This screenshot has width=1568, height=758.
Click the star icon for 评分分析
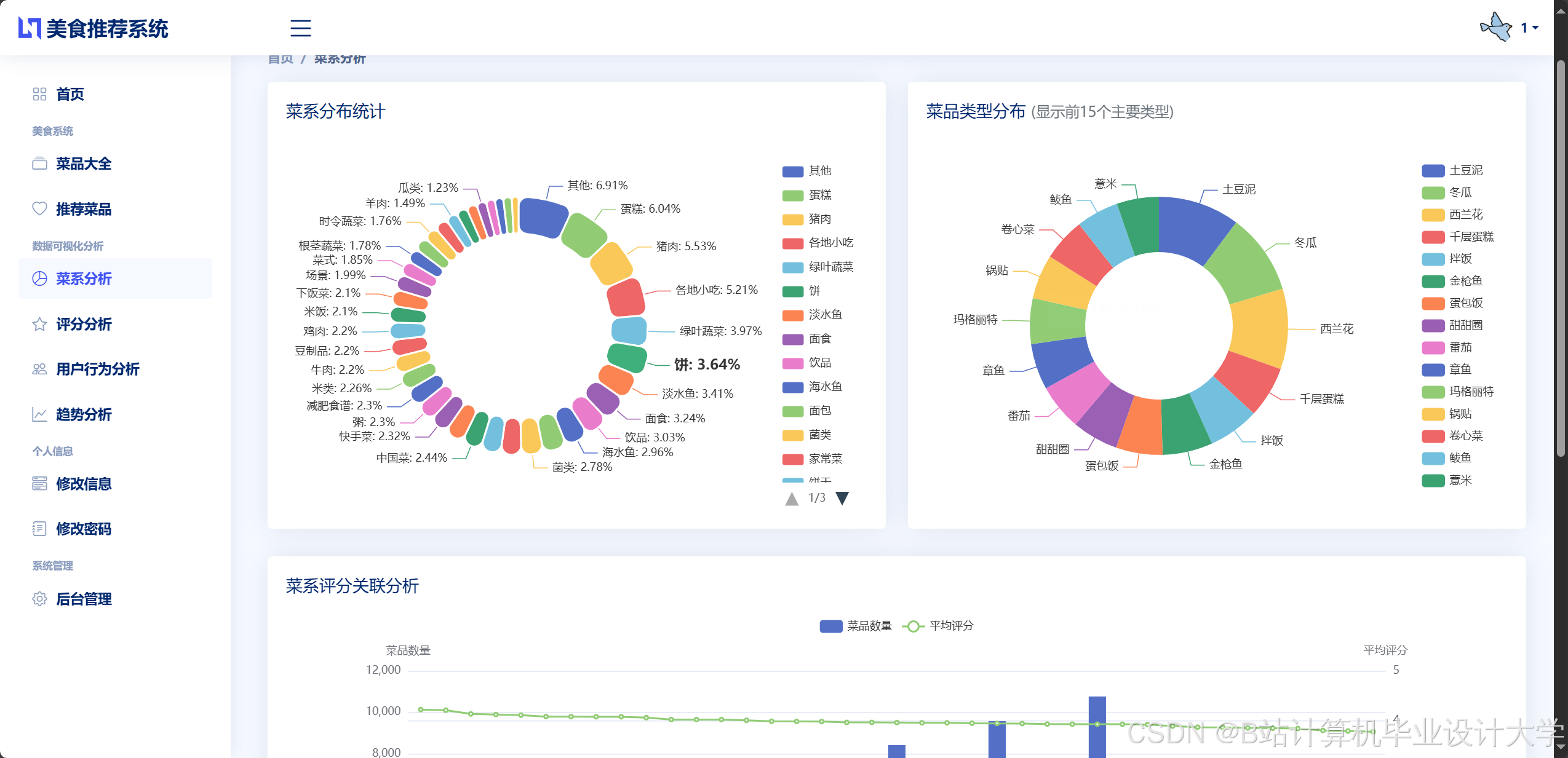pyautogui.click(x=39, y=324)
